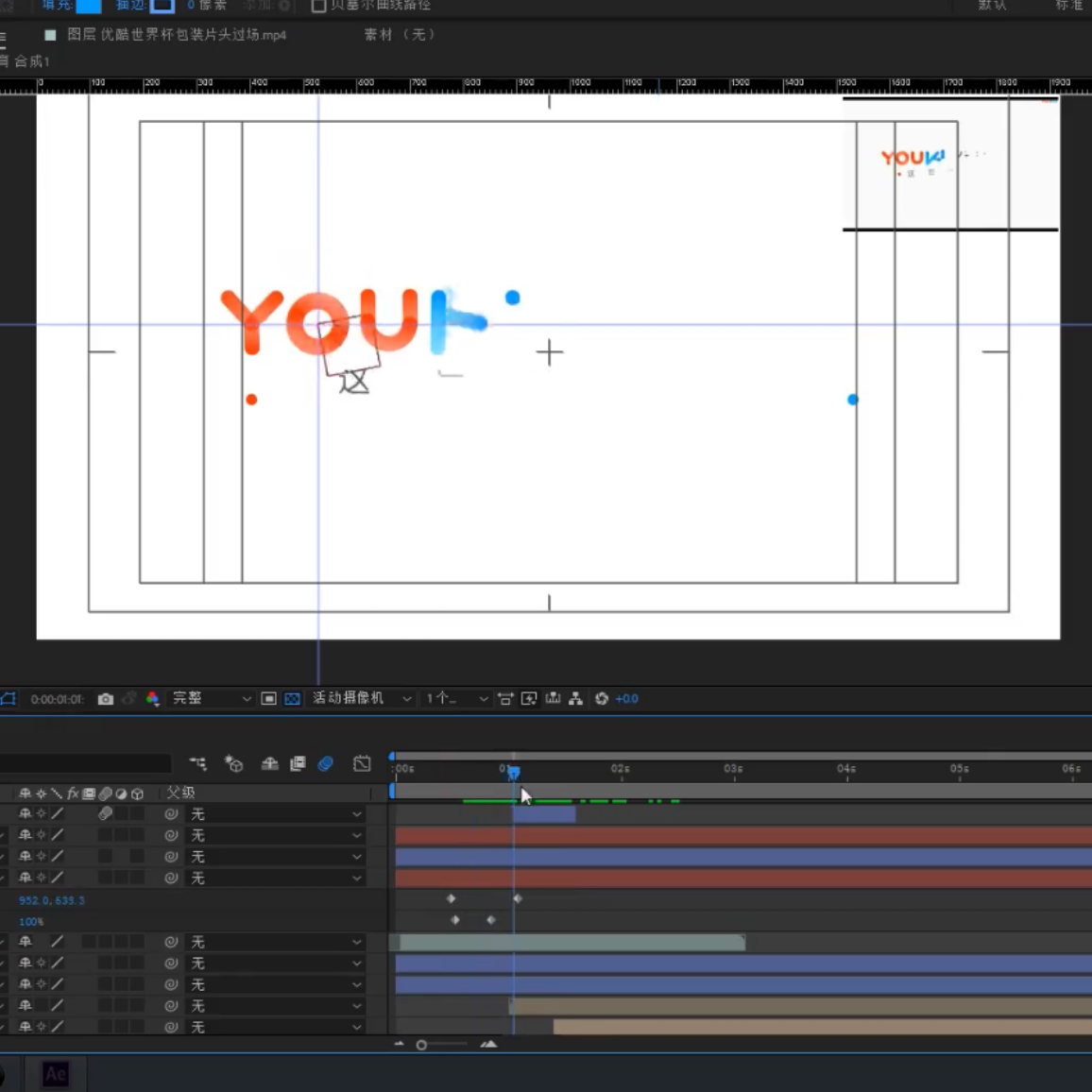Open parent 无 dropdown just above the 952.0 position value
This screenshot has width=1092, height=1092.
[276, 879]
